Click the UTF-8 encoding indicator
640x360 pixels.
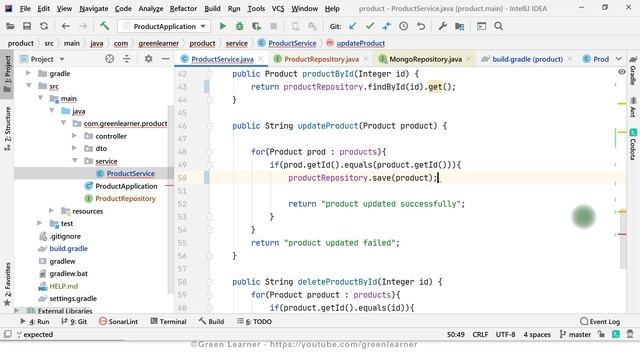505,334
